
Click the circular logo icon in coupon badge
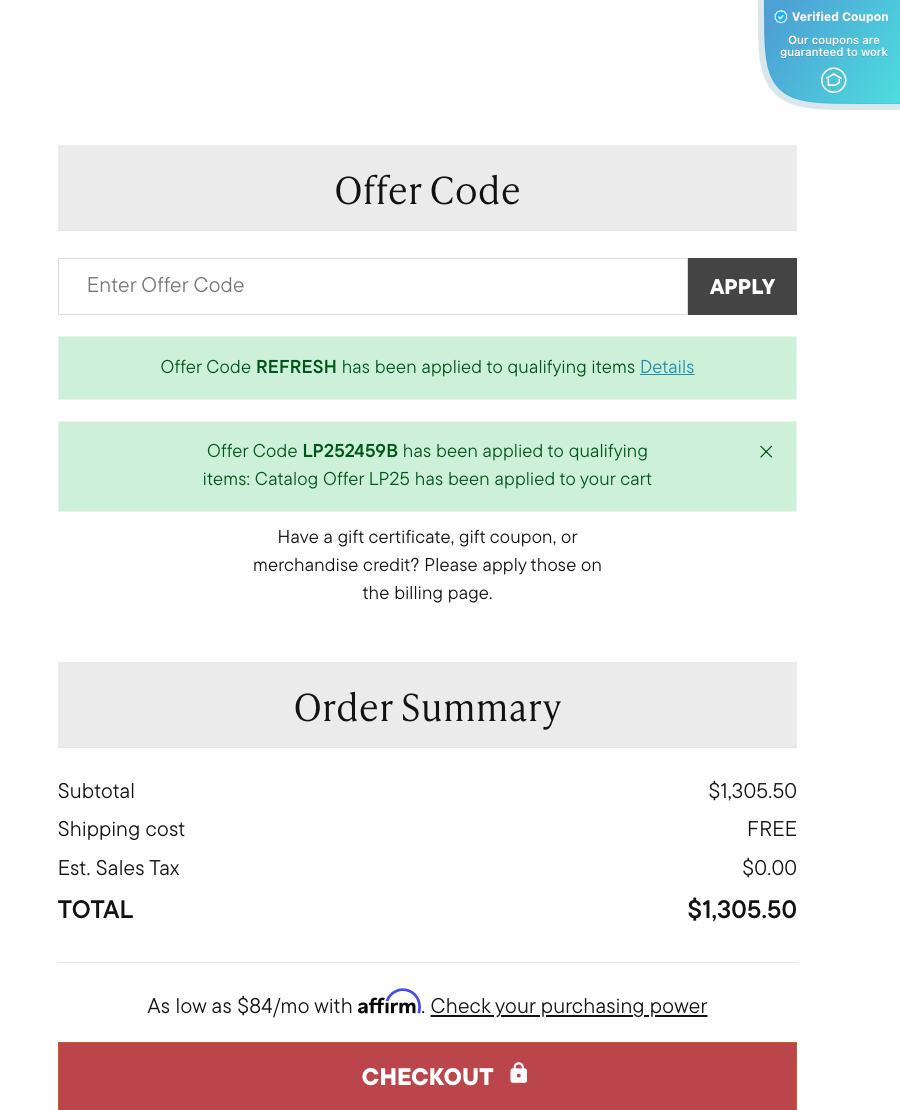pyautogui.click(x=833, y=80)
